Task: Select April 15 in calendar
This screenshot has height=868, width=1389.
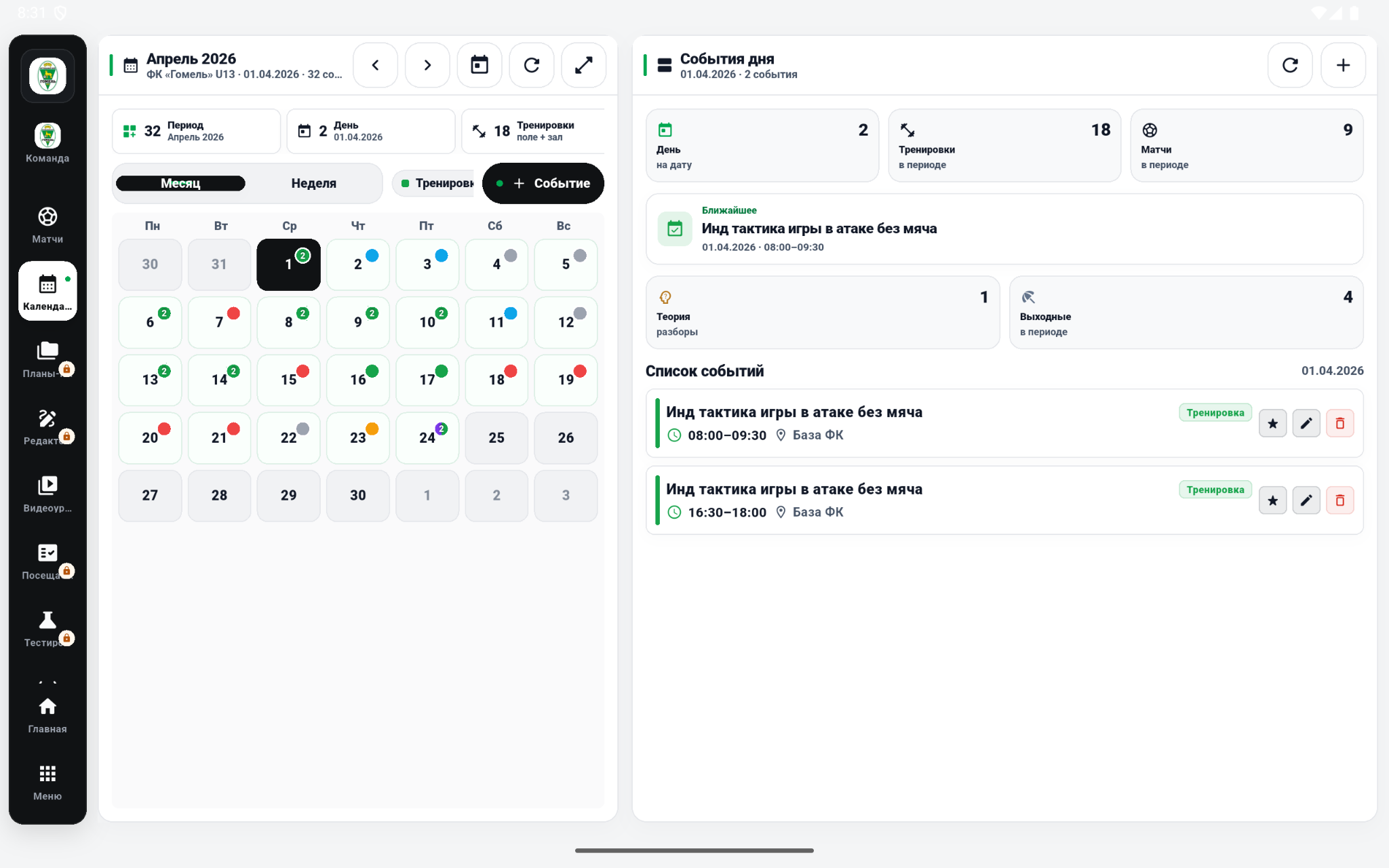Action: pyautogui.click(x=289, y=380)
